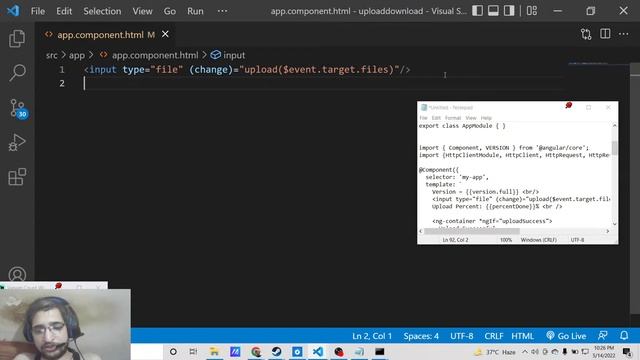Click Notepad vertical scrollbar thumb
This screenshot has width=640, height=360.
[x=614, y=148]
